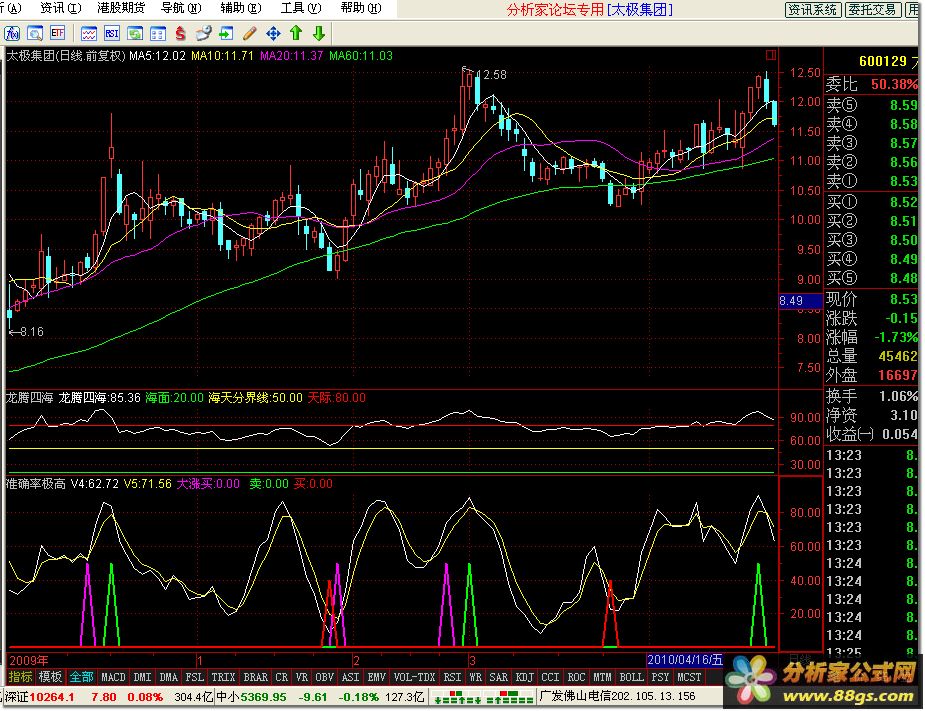Click the 龙腾四海 indicator title

coord(29,398)
